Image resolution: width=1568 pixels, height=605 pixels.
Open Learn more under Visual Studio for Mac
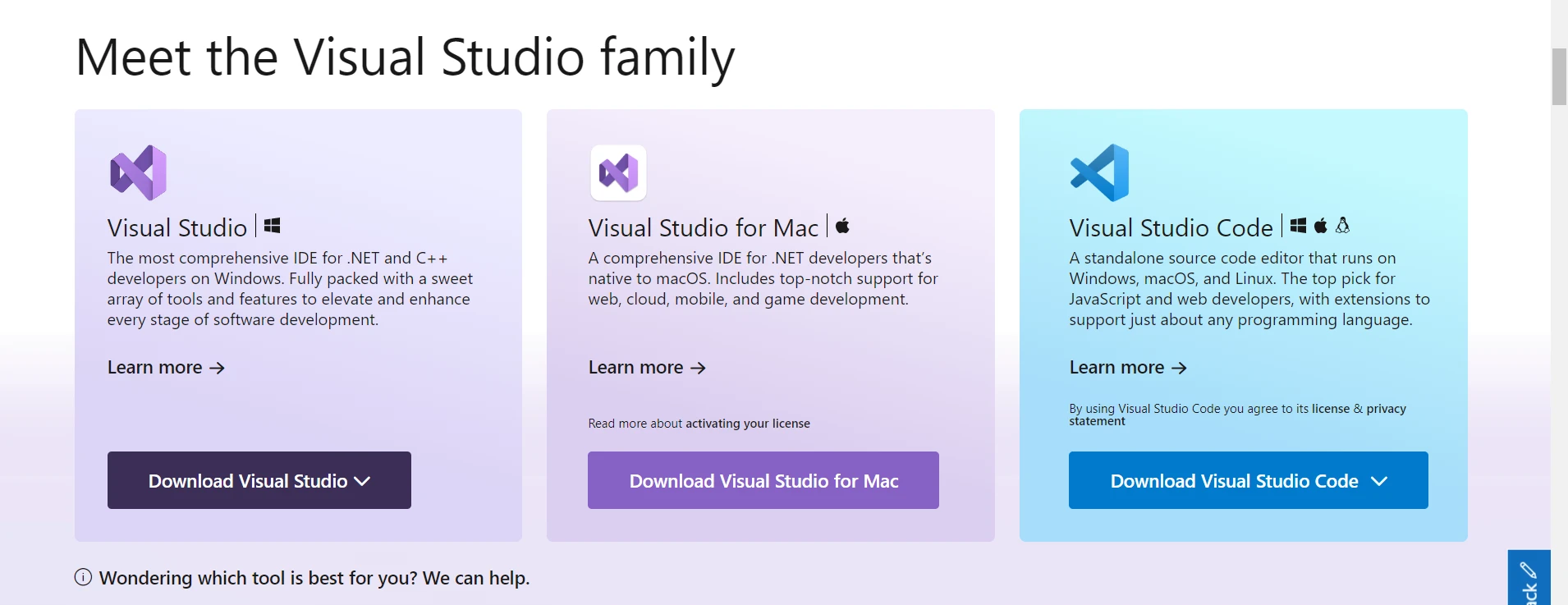pos(647,367)
